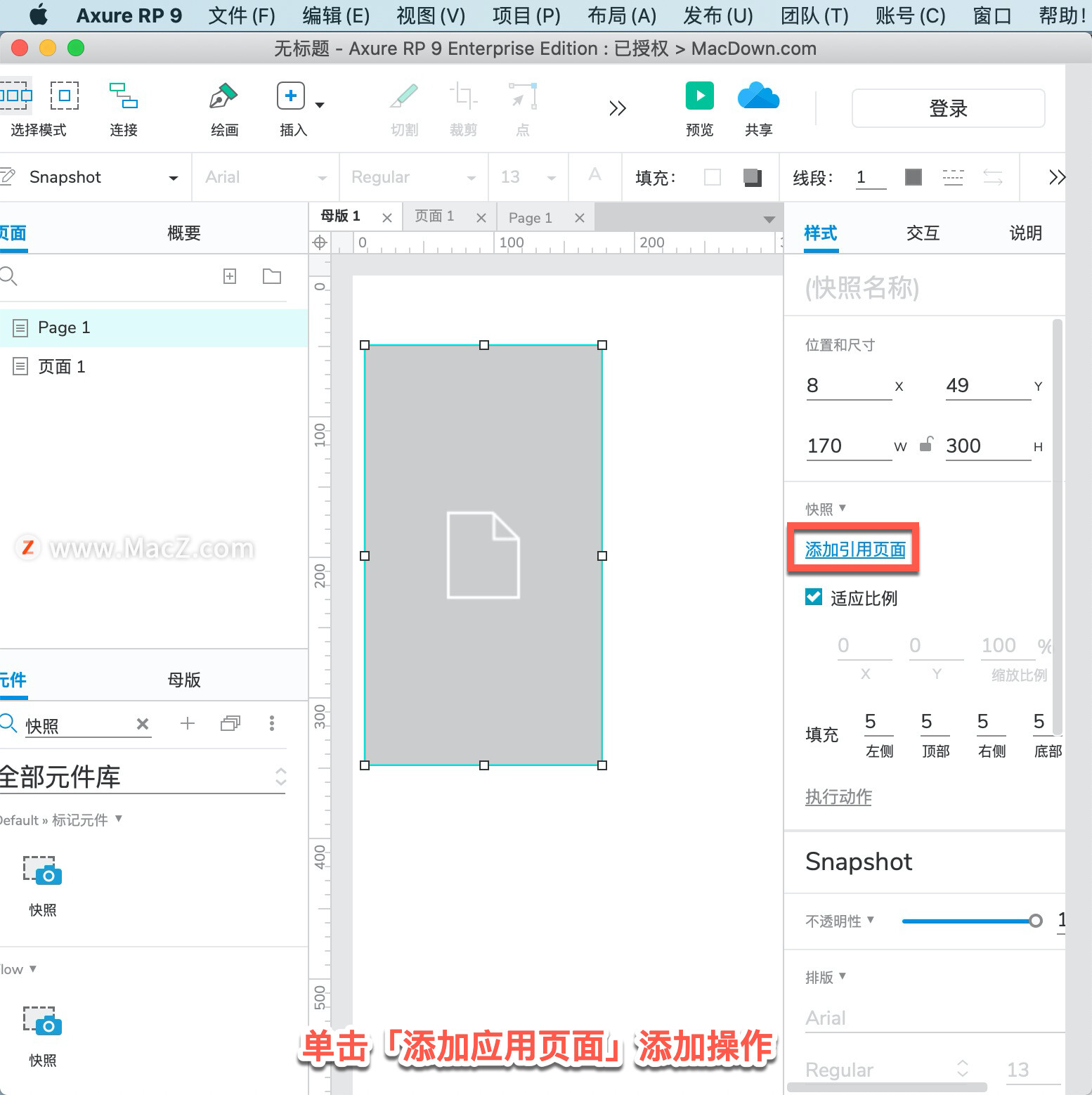Click the 不透明性 opacity slider handle
Image resolution: width=1092 pixels, height=1095 pixels.
1035,921
